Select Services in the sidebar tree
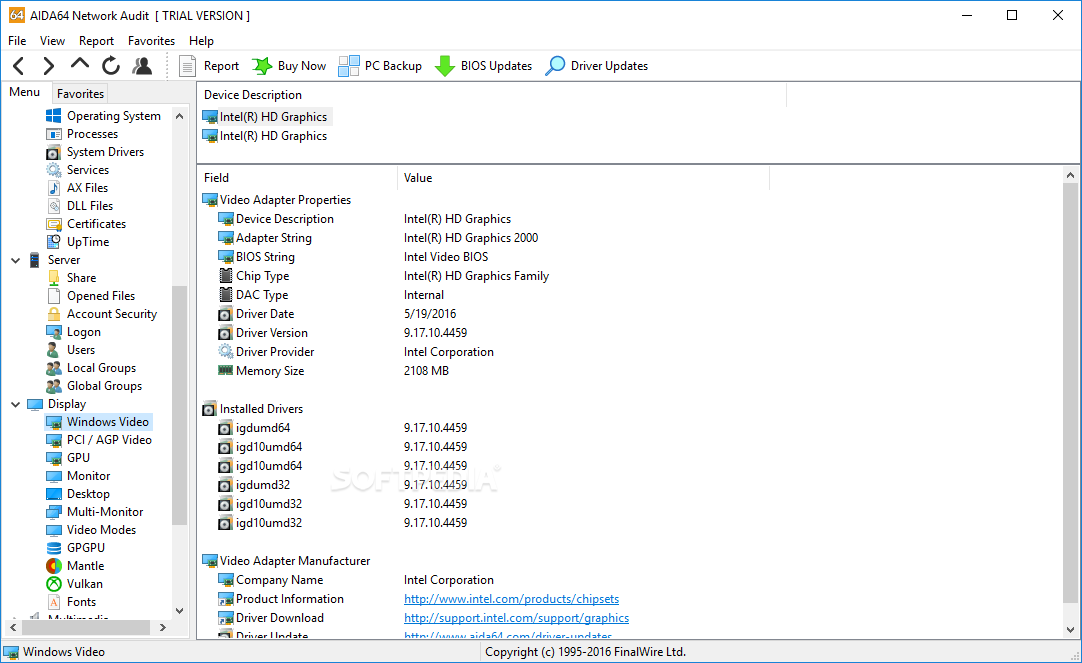 pyautogui.click(x=77, y=170)
